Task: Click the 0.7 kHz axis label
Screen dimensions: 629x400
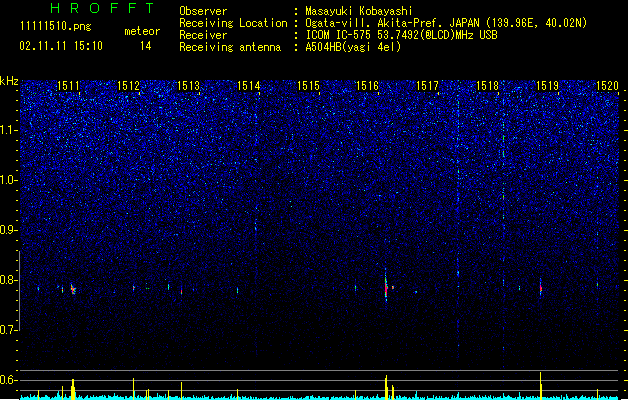Action: 9,330
